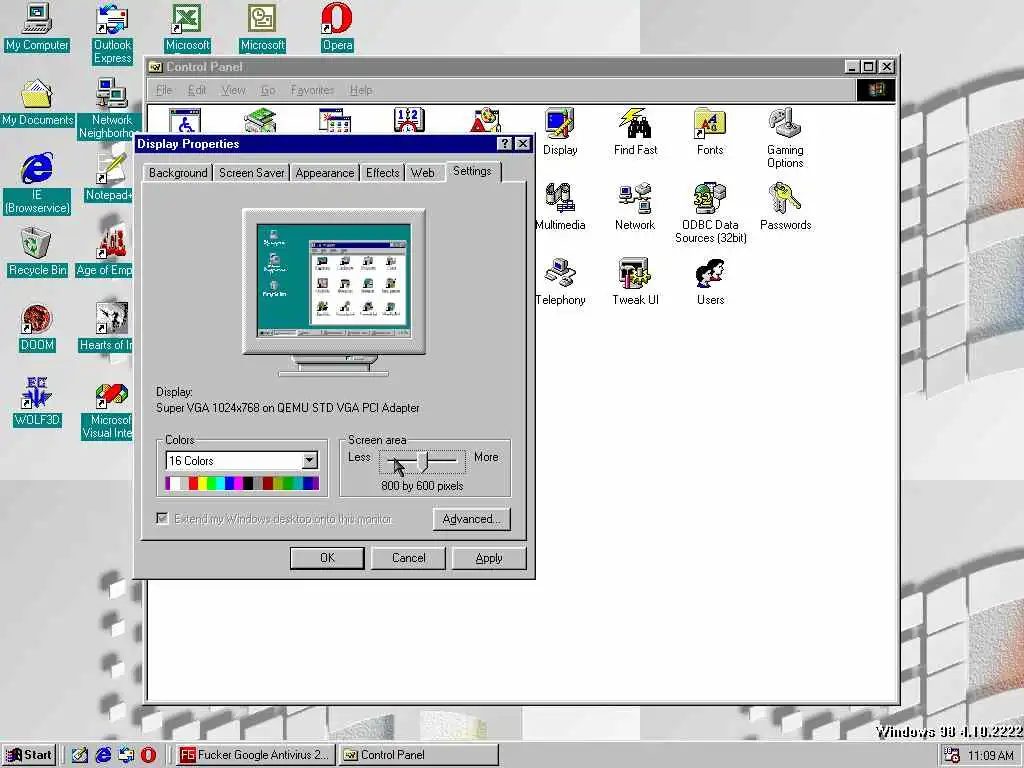Open the Display icon in Control Panel
The height and width of the screenshot is (768, 1024).
560,132
